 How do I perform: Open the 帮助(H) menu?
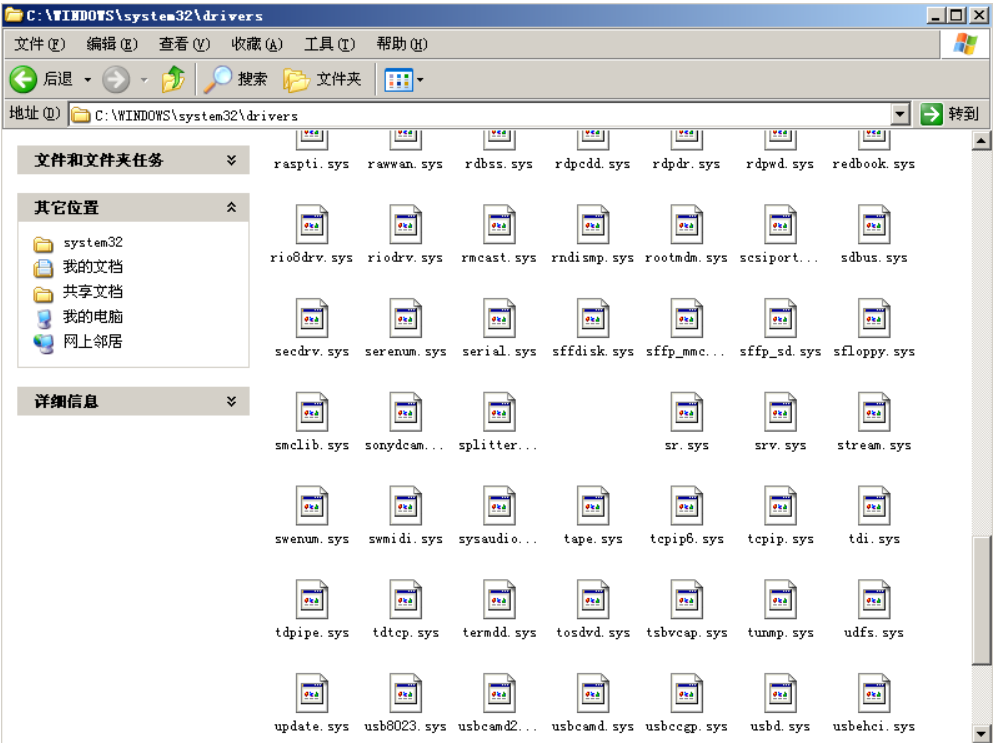click(402, 44)
